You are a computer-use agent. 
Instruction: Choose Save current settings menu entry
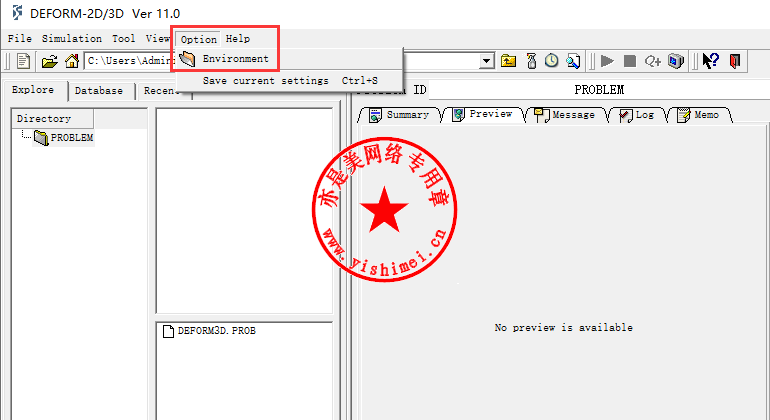pyautogui.click(x=265, y=80)
